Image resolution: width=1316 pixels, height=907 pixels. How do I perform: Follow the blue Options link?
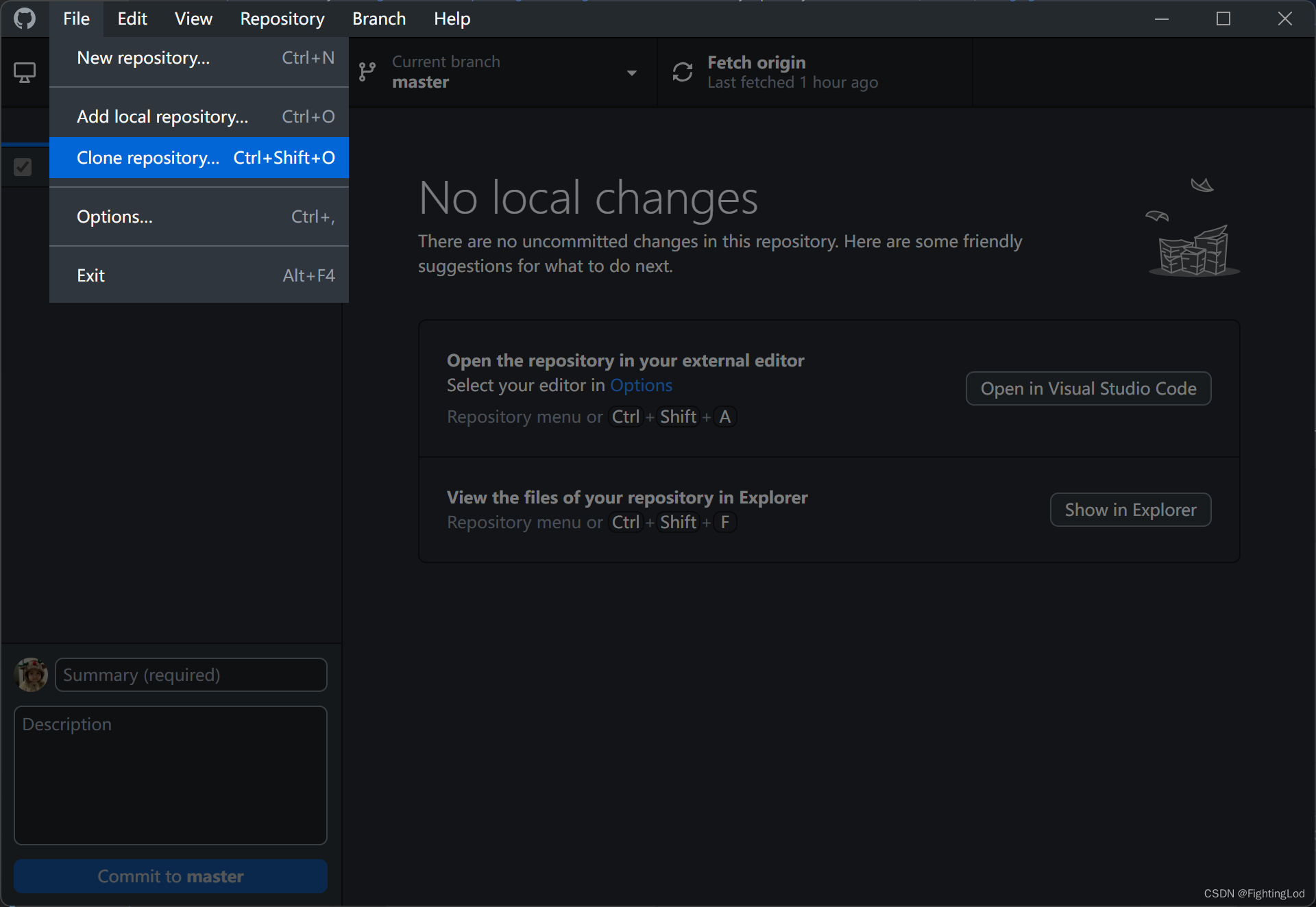641,386
